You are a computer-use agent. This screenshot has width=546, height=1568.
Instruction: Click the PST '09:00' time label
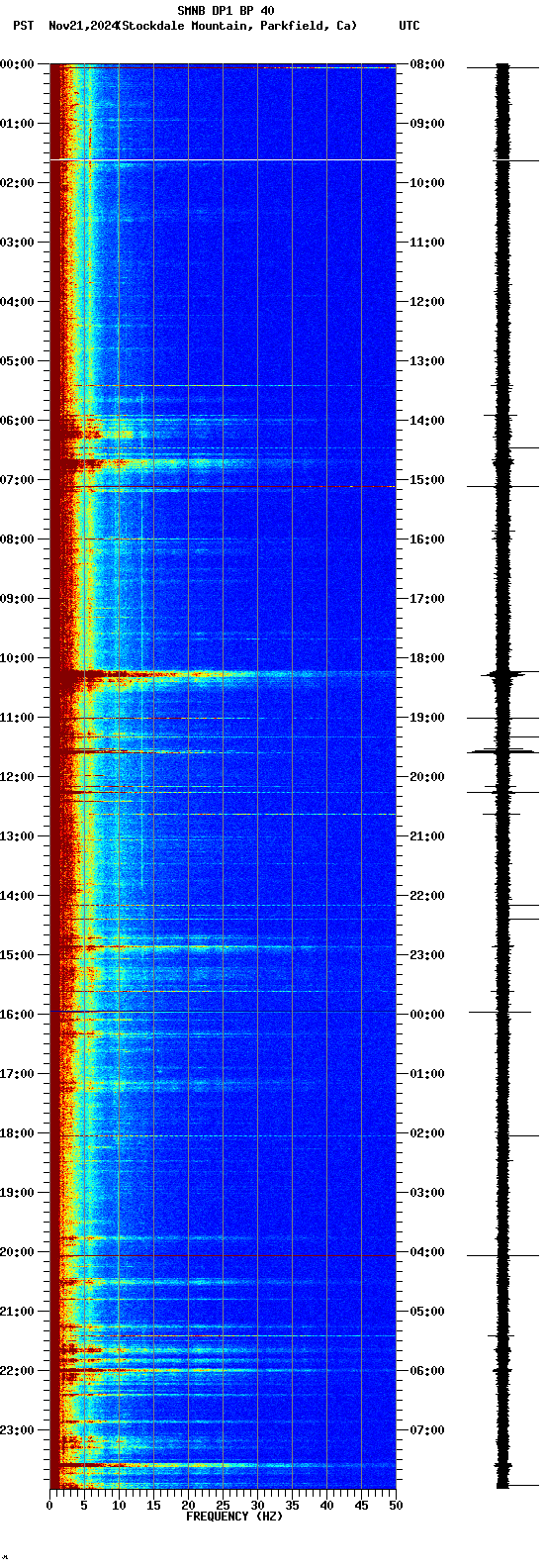click(17, 599)
